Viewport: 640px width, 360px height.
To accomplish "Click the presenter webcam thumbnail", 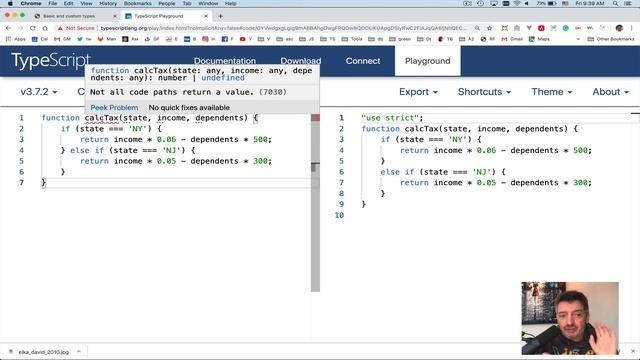I will [570, 318].
